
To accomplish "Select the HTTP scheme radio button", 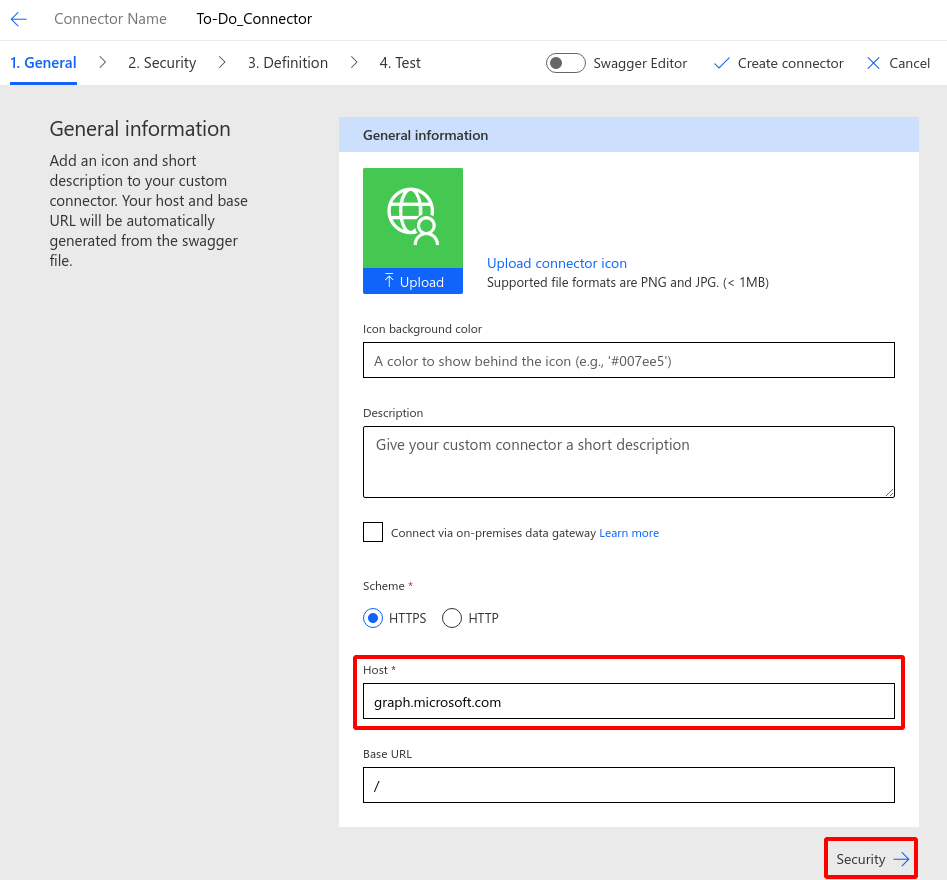I will click(x=452, y=618).
